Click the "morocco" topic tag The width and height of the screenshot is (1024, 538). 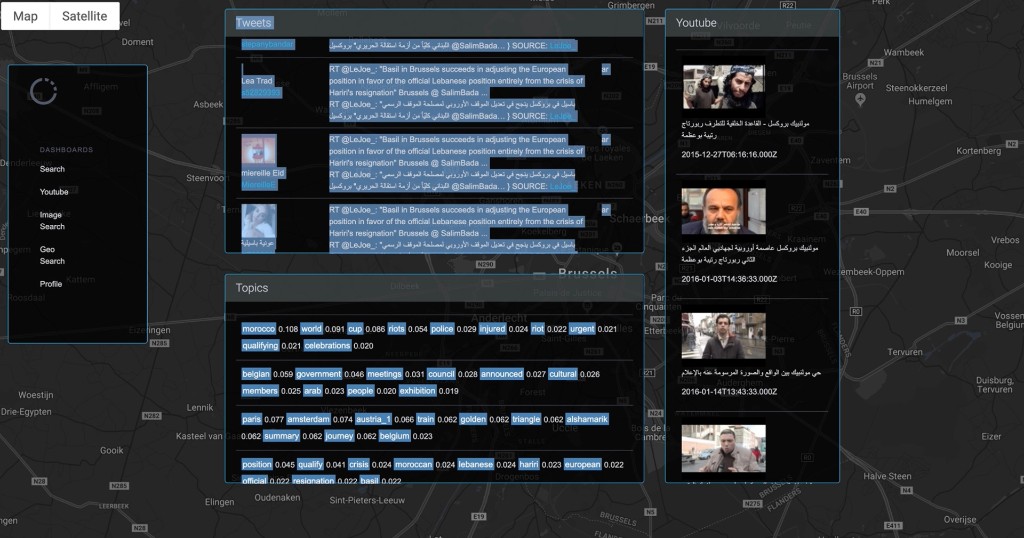click(x=258, y=329)
